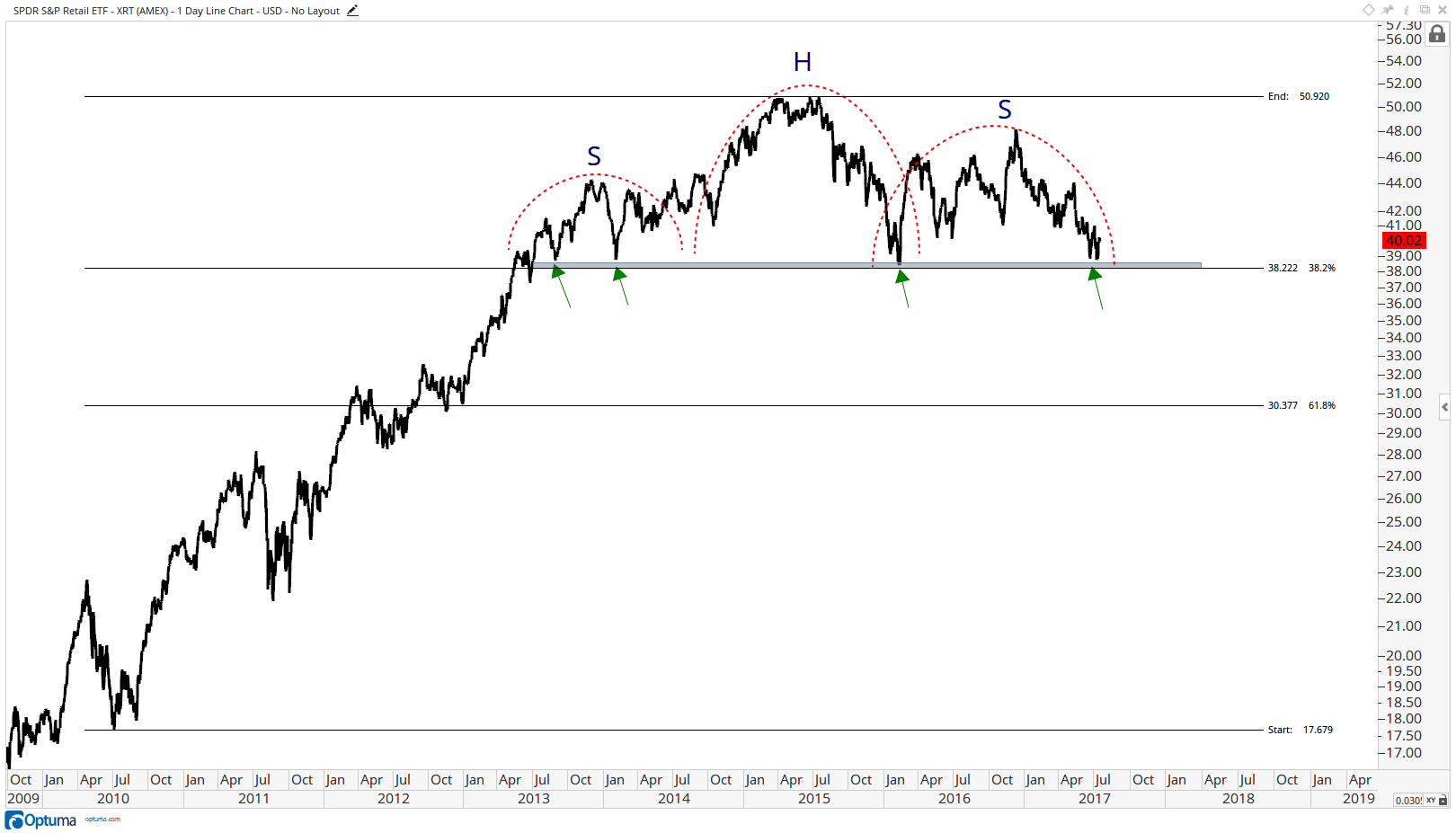Screen dimensions: 1456x833
Task: Click the 2019 year label on time axis
Action: 1359,798
